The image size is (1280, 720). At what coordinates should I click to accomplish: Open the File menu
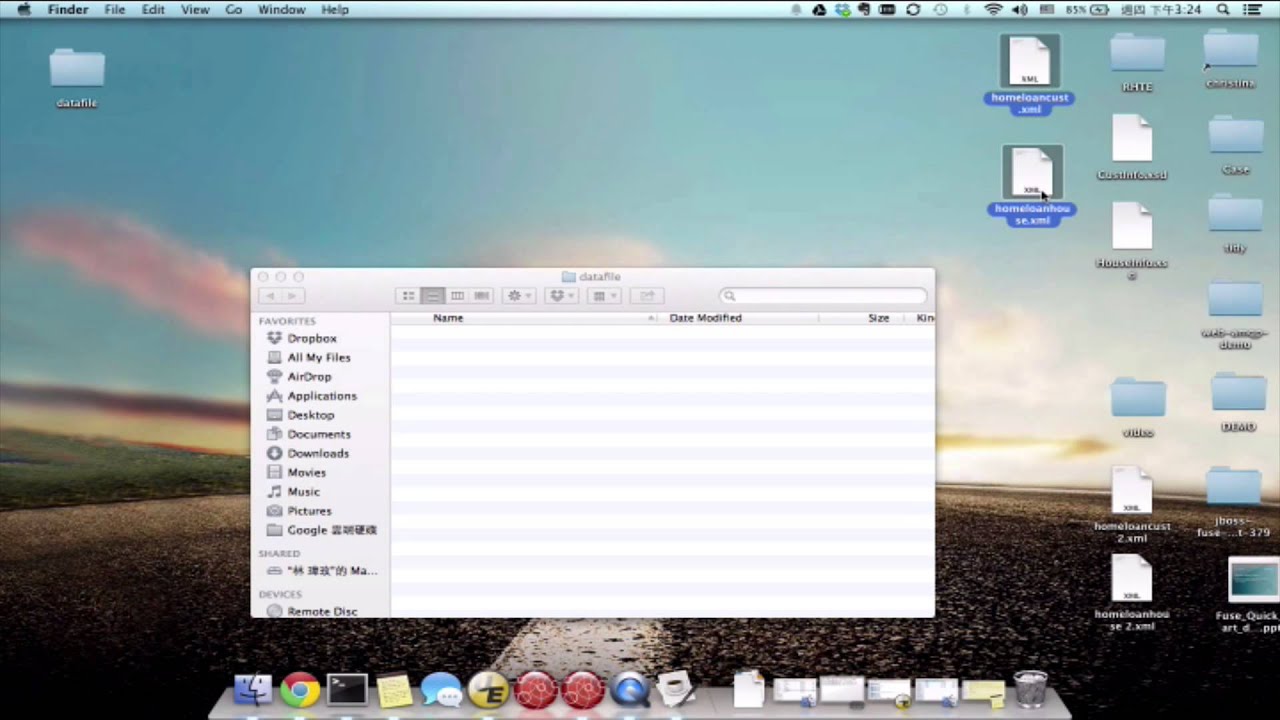(x=115, y=9)
